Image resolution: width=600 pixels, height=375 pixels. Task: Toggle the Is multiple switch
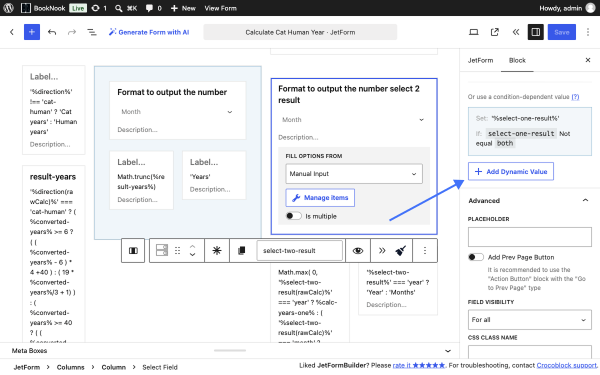tap(293, 216)
